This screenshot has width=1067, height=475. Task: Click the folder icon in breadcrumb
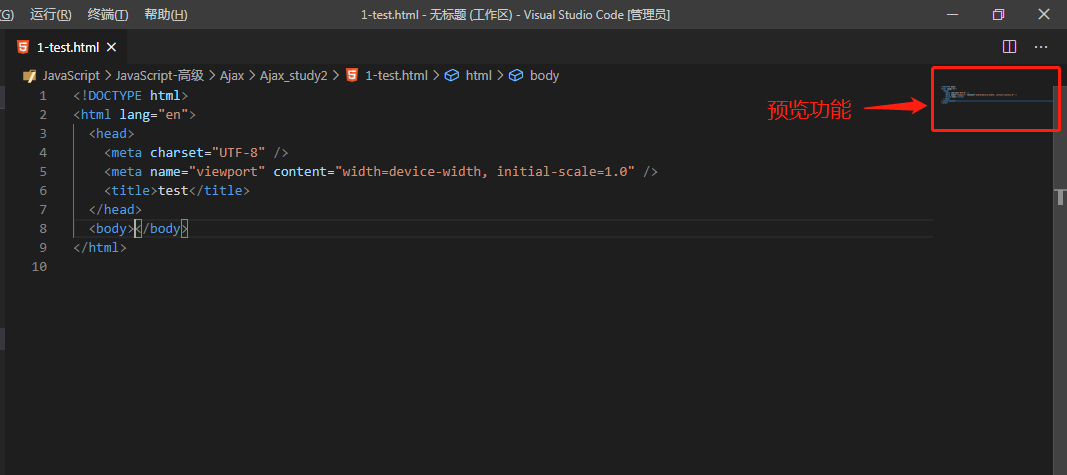click(x=29, y=76)
